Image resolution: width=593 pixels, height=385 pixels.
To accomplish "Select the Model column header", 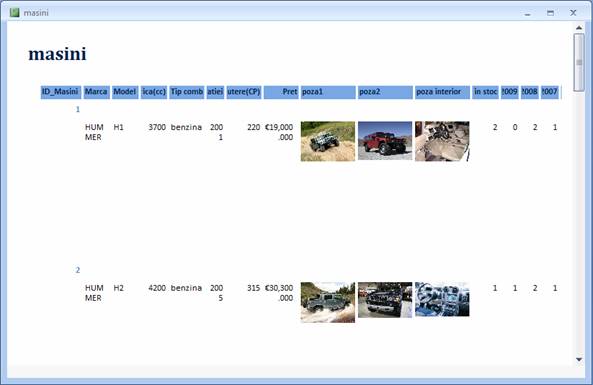I will click(x=125, y=92).
